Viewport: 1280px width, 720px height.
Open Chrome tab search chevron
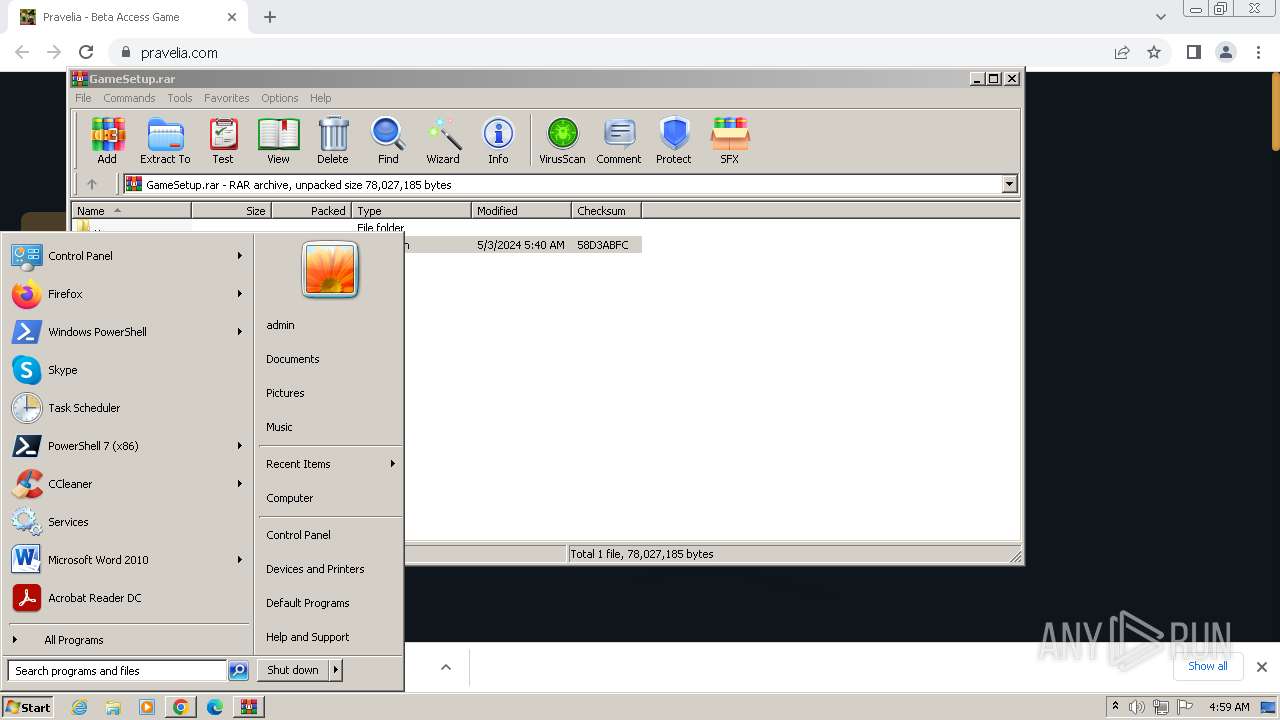point(1160,17)
